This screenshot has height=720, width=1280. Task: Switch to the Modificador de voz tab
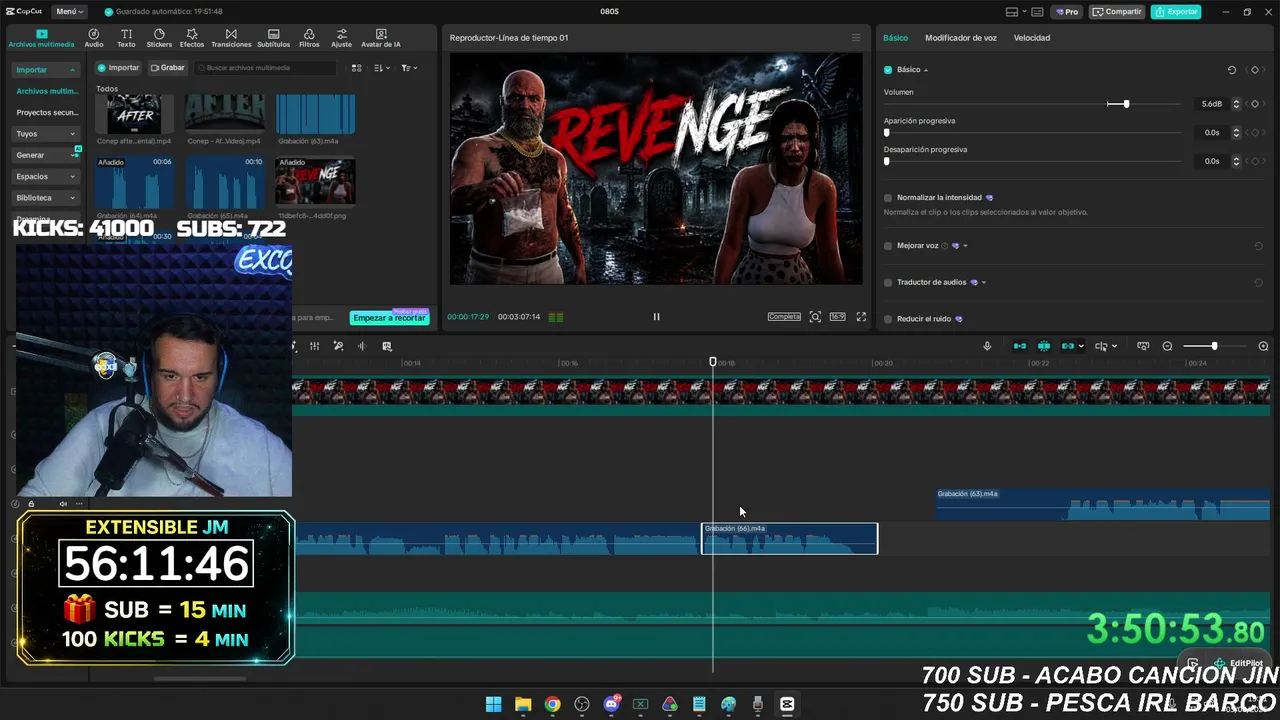961,38
